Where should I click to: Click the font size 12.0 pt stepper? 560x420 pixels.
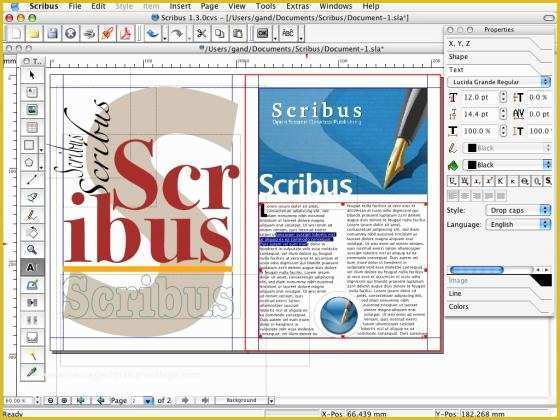click(503, 97)
